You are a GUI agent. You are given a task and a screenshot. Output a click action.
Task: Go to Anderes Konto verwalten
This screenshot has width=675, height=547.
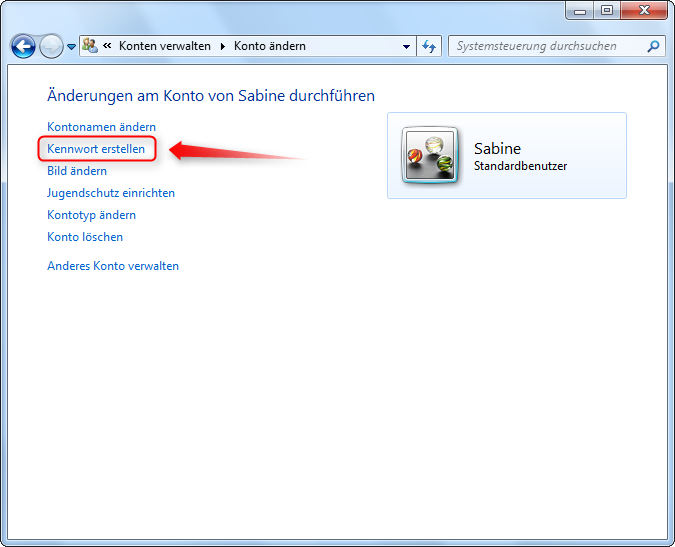point(113,266)
